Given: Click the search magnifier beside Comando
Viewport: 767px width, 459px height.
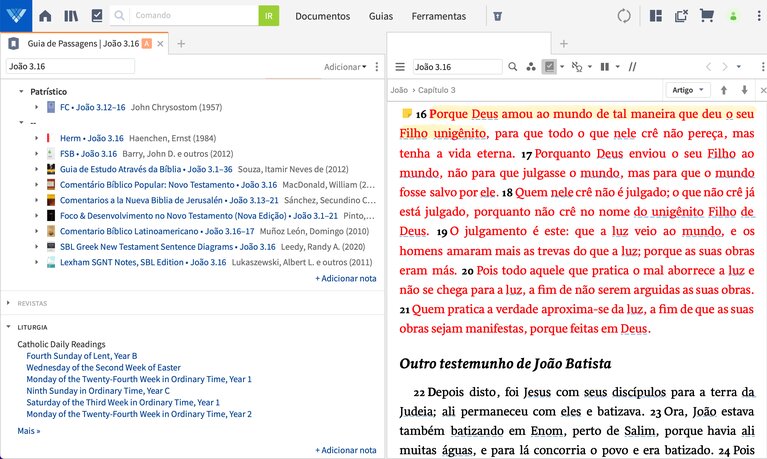Looking at the screenshot, I should point(119,16).
